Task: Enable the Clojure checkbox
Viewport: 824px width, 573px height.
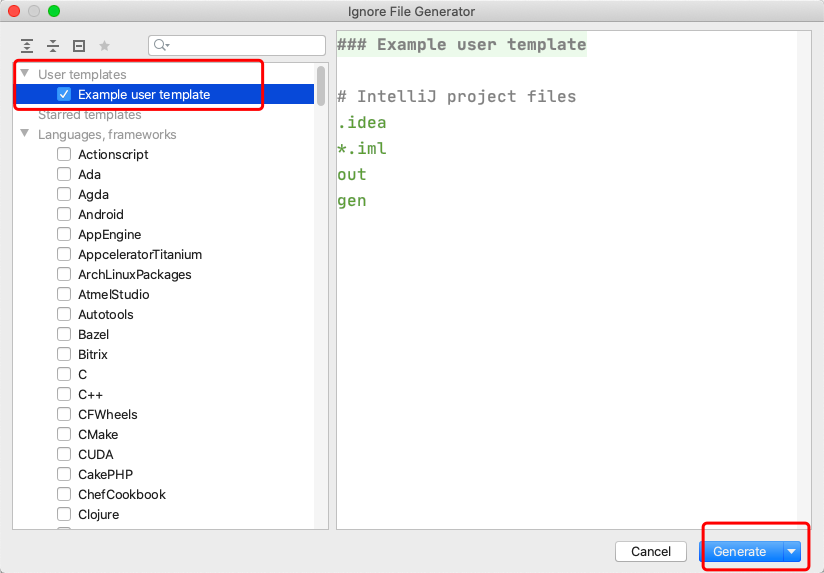Action: coord(64,514)
